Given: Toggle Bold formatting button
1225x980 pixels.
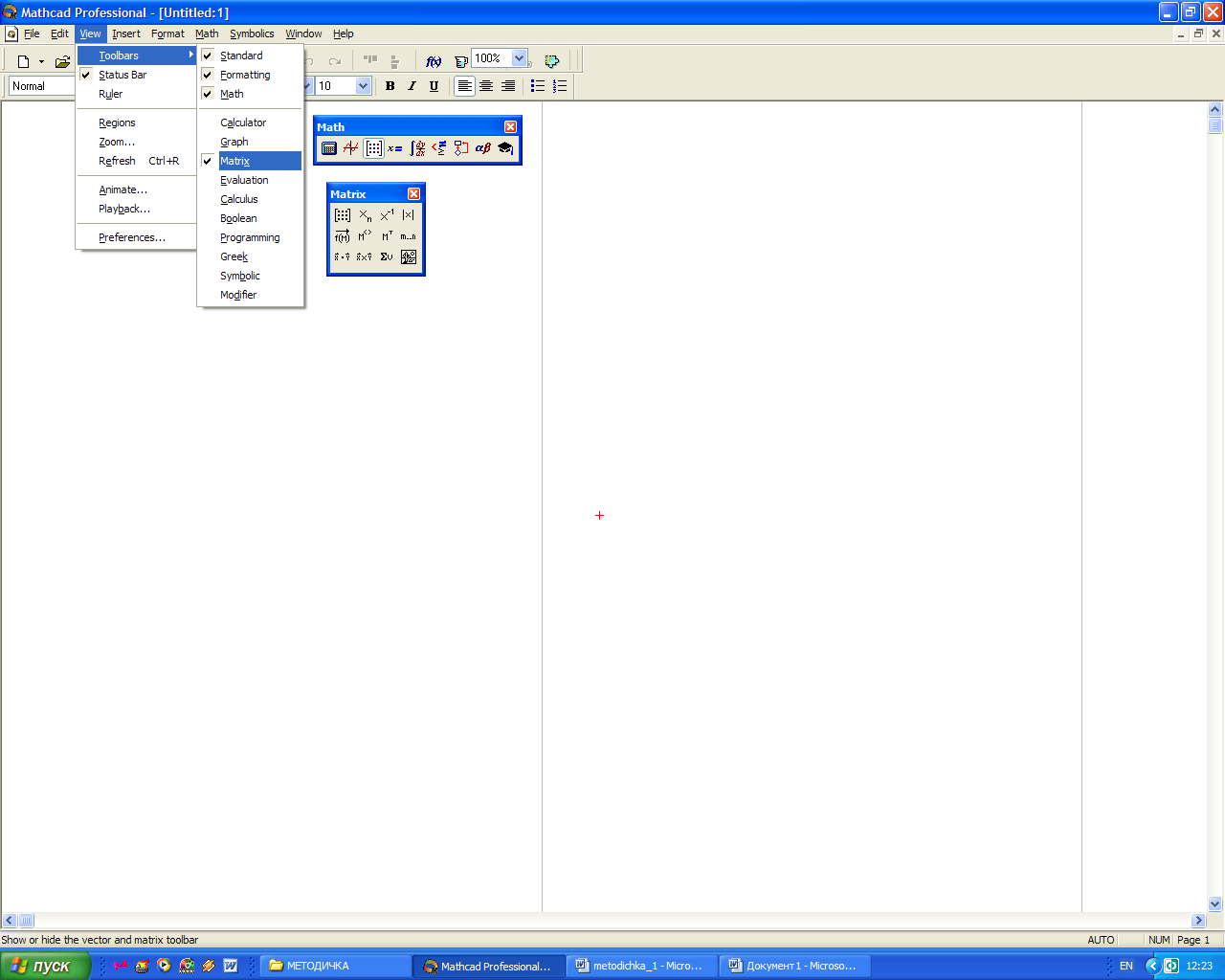Looking at the screenshot, I should (x=390, y=86).
